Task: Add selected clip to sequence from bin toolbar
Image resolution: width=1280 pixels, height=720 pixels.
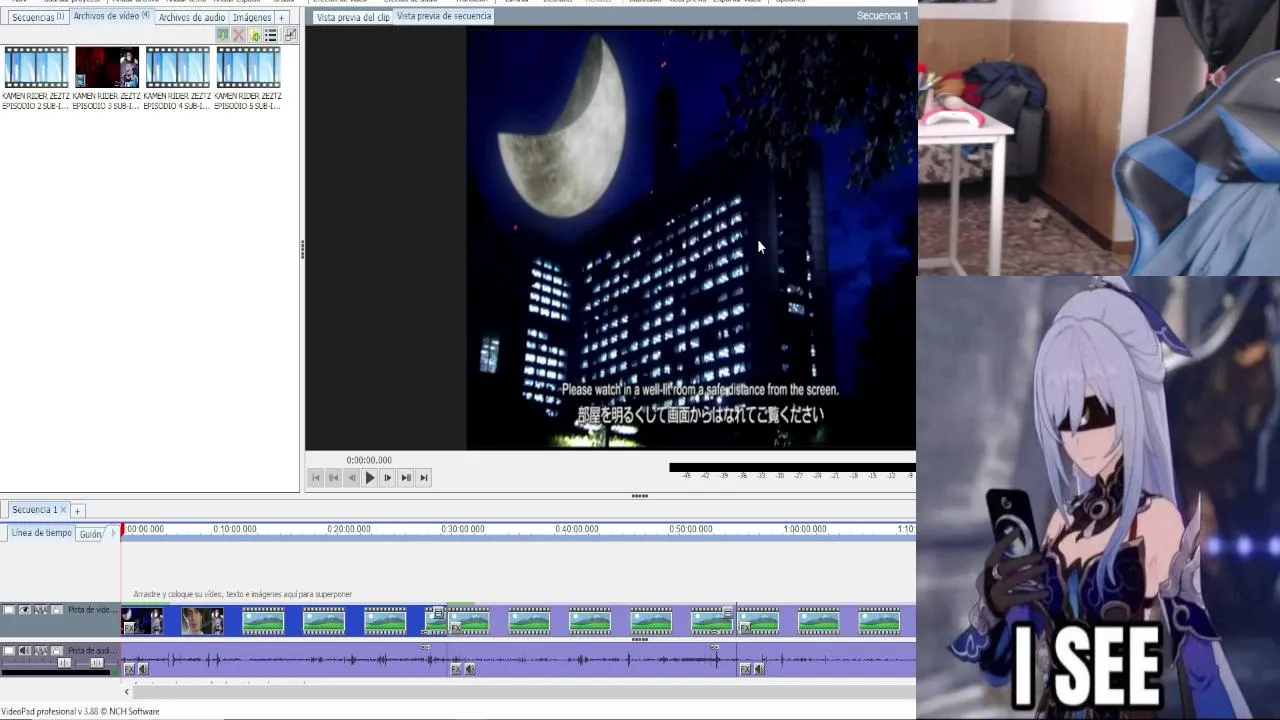Action: click(223, 35)
